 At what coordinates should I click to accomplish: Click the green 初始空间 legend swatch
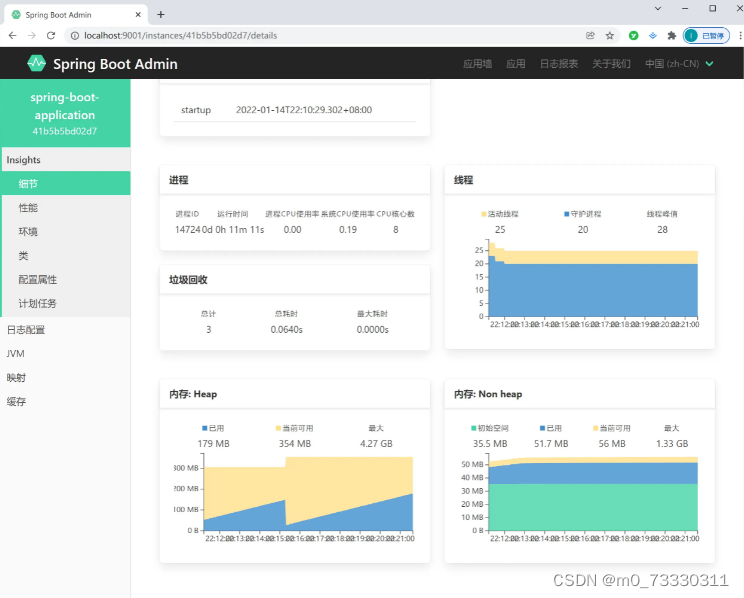tap(474, 428)
